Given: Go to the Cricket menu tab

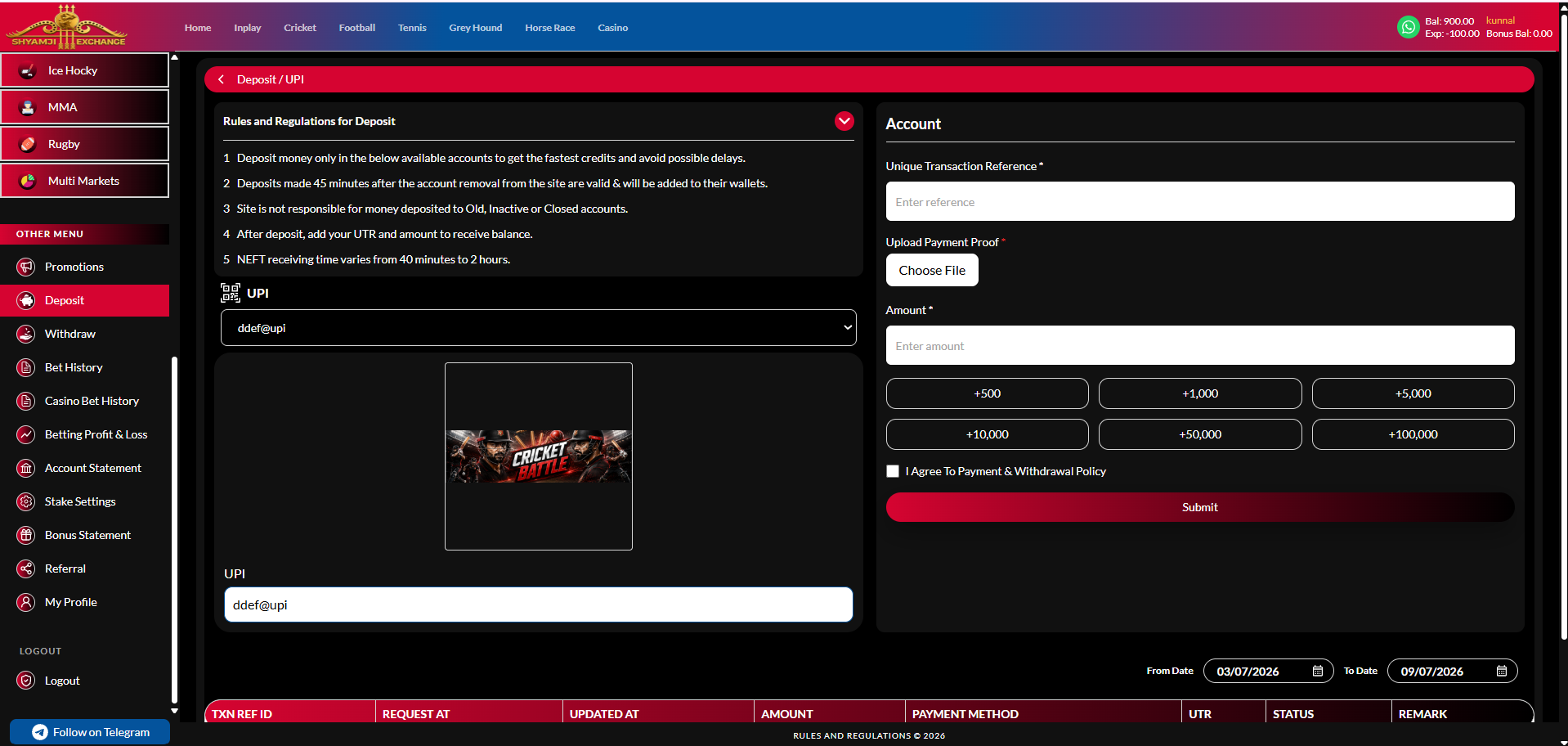Looking at the screenshot, I should (x=300, y=28).
